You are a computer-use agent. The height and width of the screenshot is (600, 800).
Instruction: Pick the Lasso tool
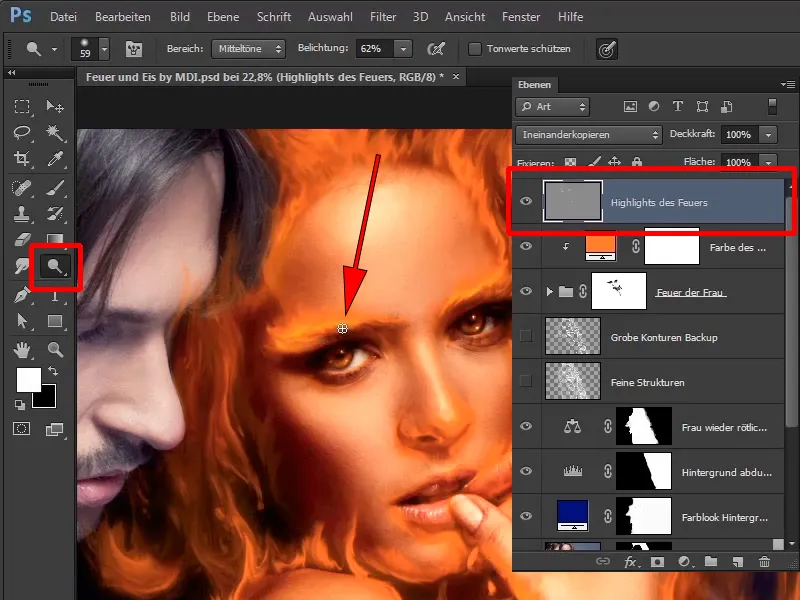click(22, 132)
